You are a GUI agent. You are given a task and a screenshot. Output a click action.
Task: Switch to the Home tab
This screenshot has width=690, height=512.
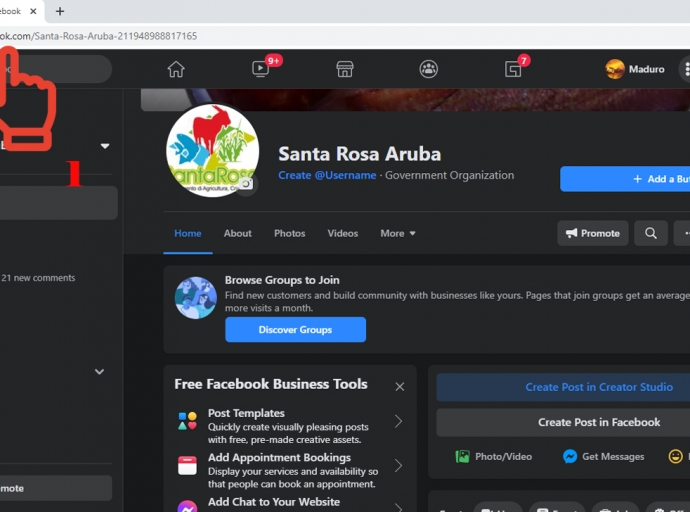click(188, 234)
